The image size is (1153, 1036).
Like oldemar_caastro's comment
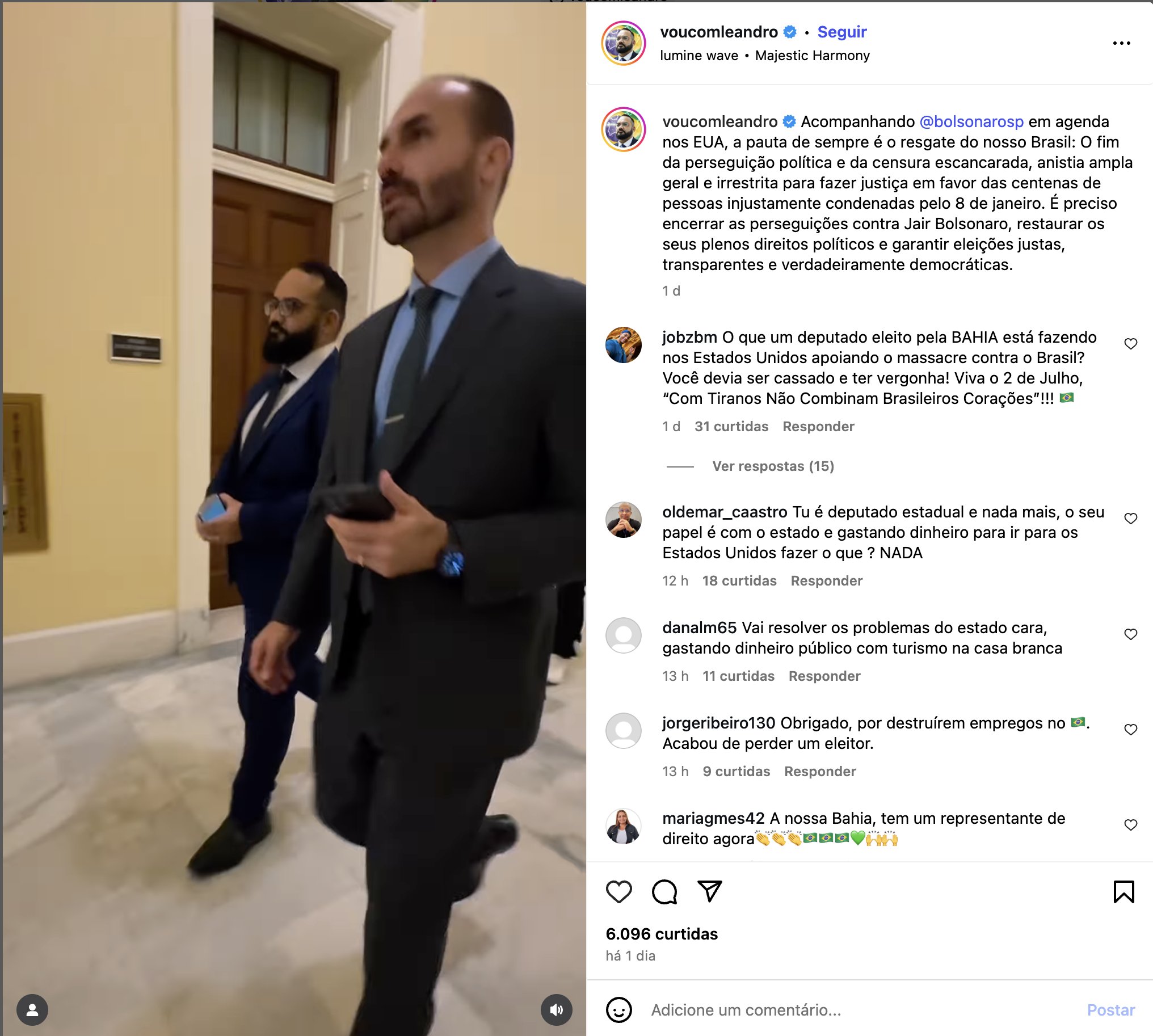(1131, 519)
